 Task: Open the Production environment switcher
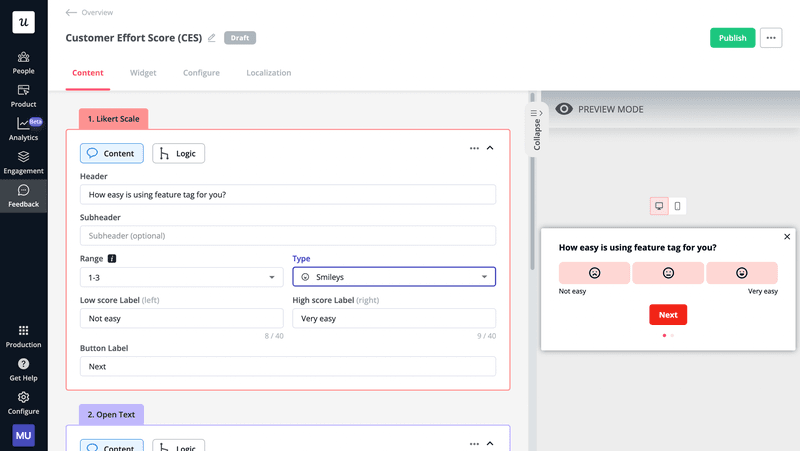[x=23, y=337]
